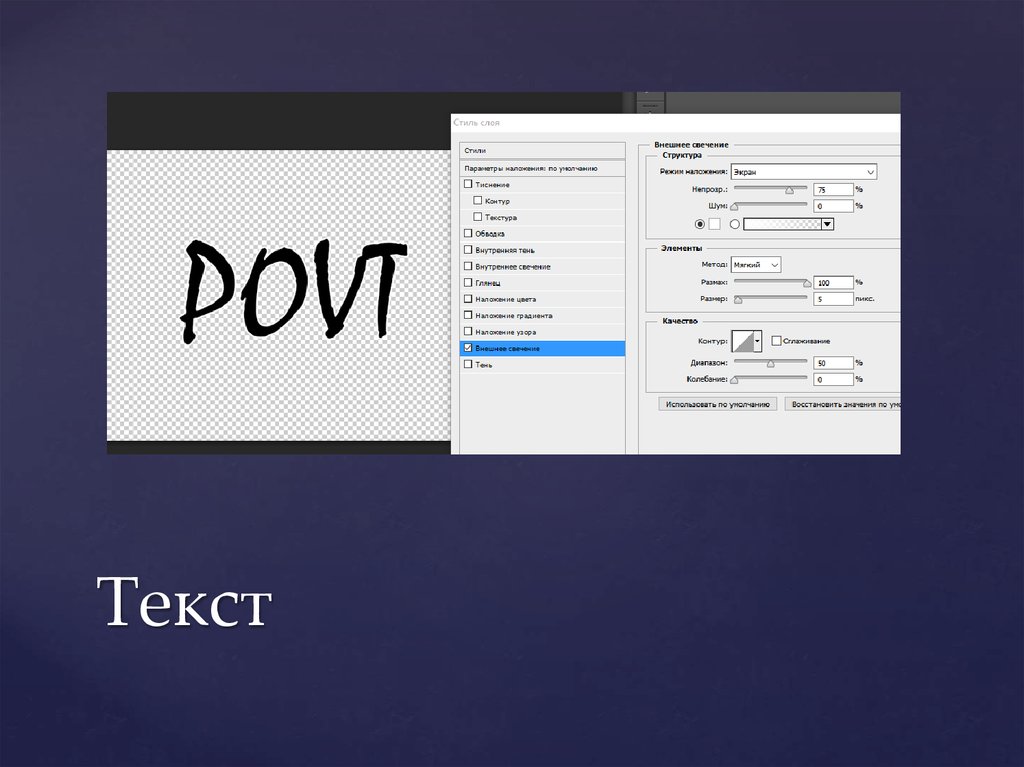Select the gradient radio button
1024x767 pixels.
click(735, 224)
